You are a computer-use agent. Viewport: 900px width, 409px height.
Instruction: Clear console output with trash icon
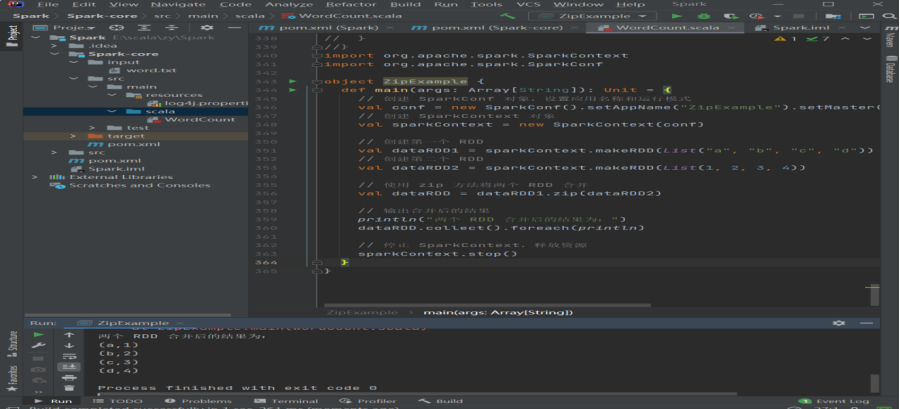tap(69, 388)
